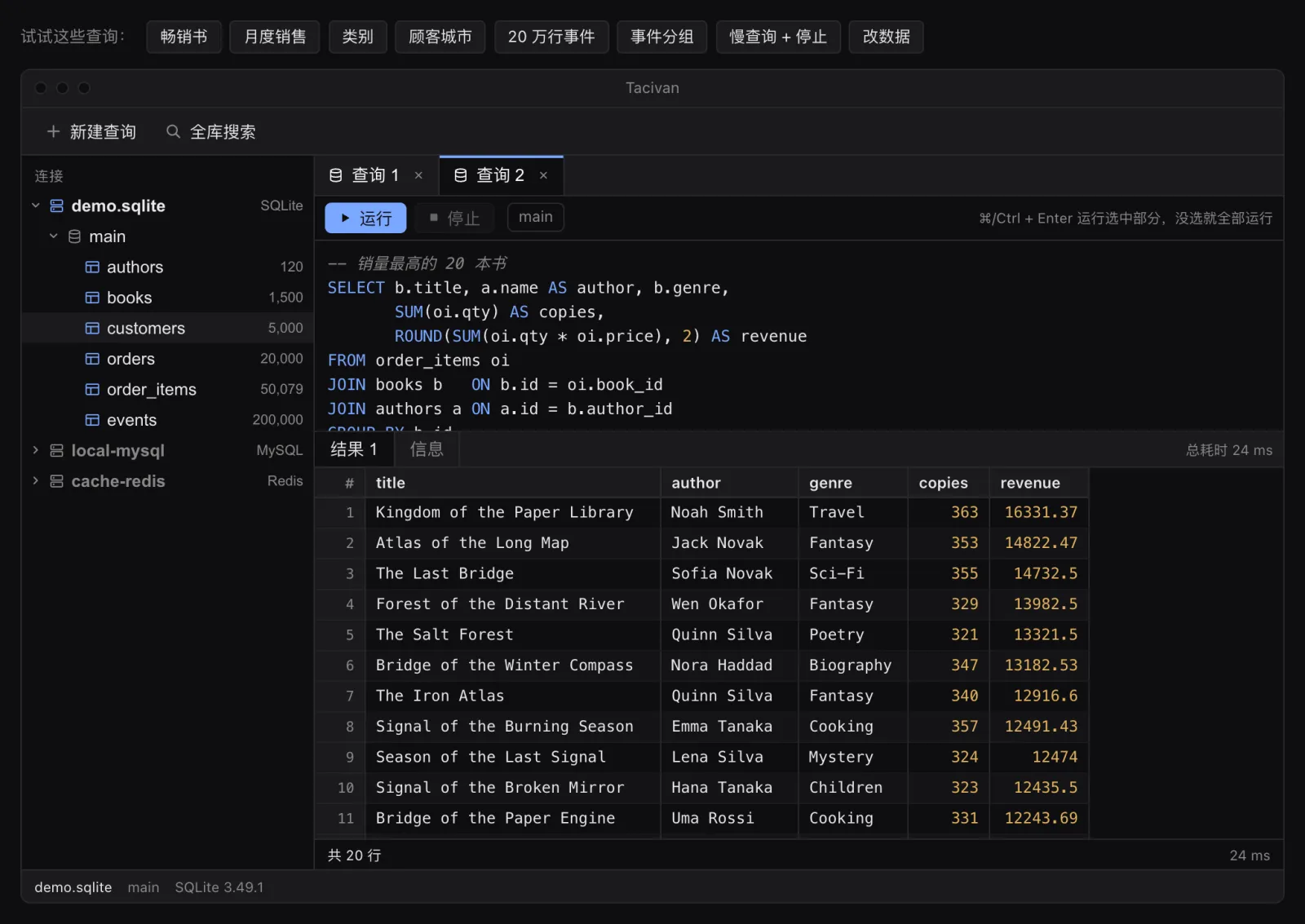Select the authors table in tree
The height and width of the screenshot is (924, 1305).
coord(167,267)
